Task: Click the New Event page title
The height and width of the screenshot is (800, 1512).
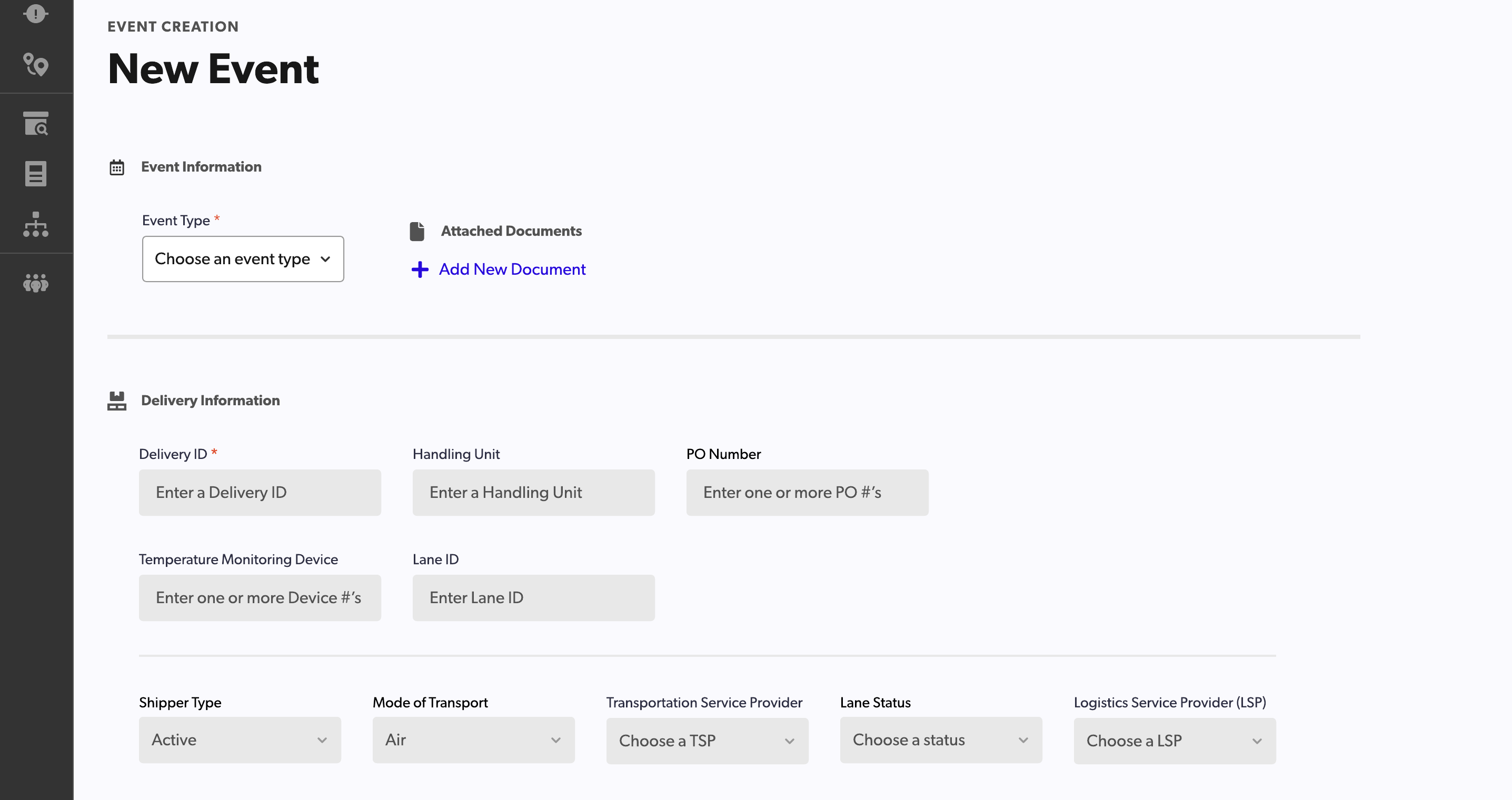Action: (x=213, y=69)
